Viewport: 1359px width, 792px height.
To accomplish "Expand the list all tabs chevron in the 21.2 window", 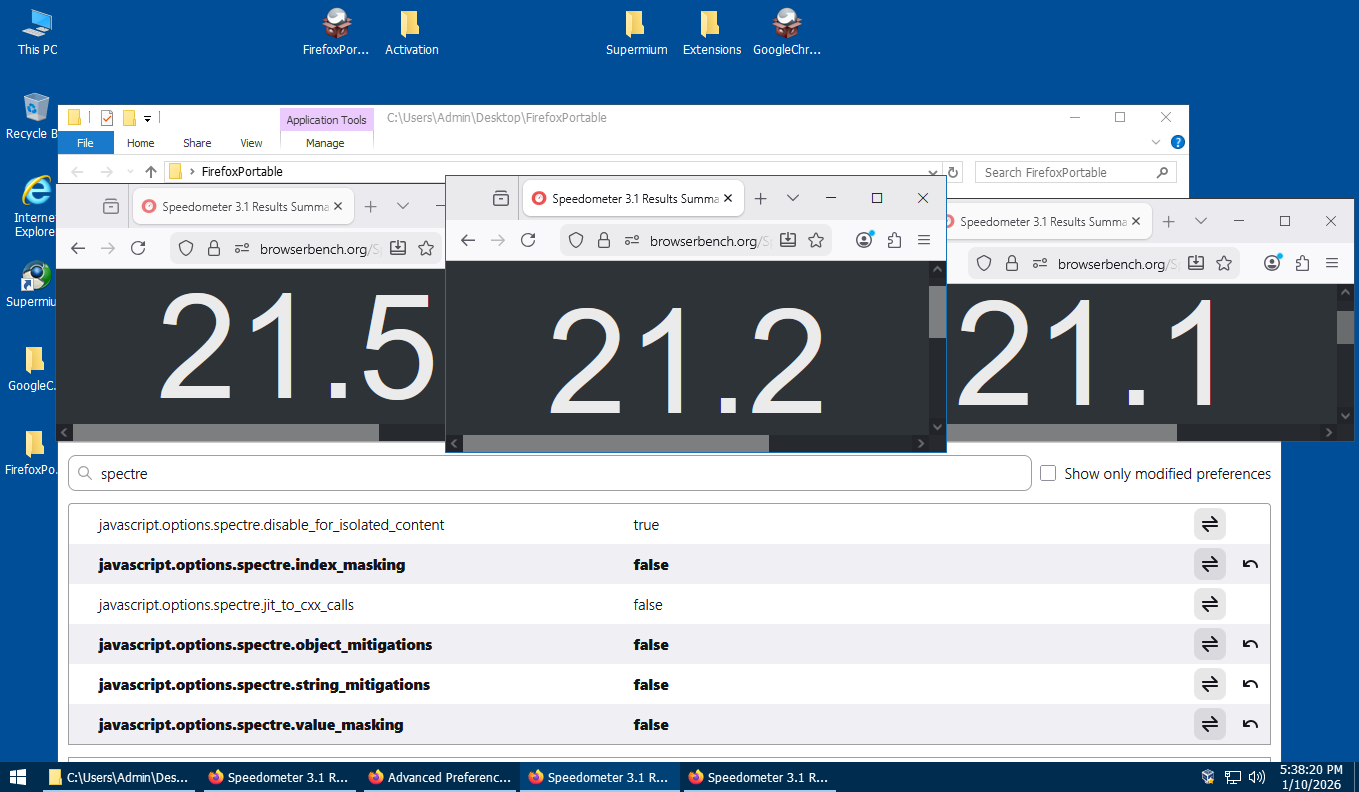I will click(x=793, y=198).
